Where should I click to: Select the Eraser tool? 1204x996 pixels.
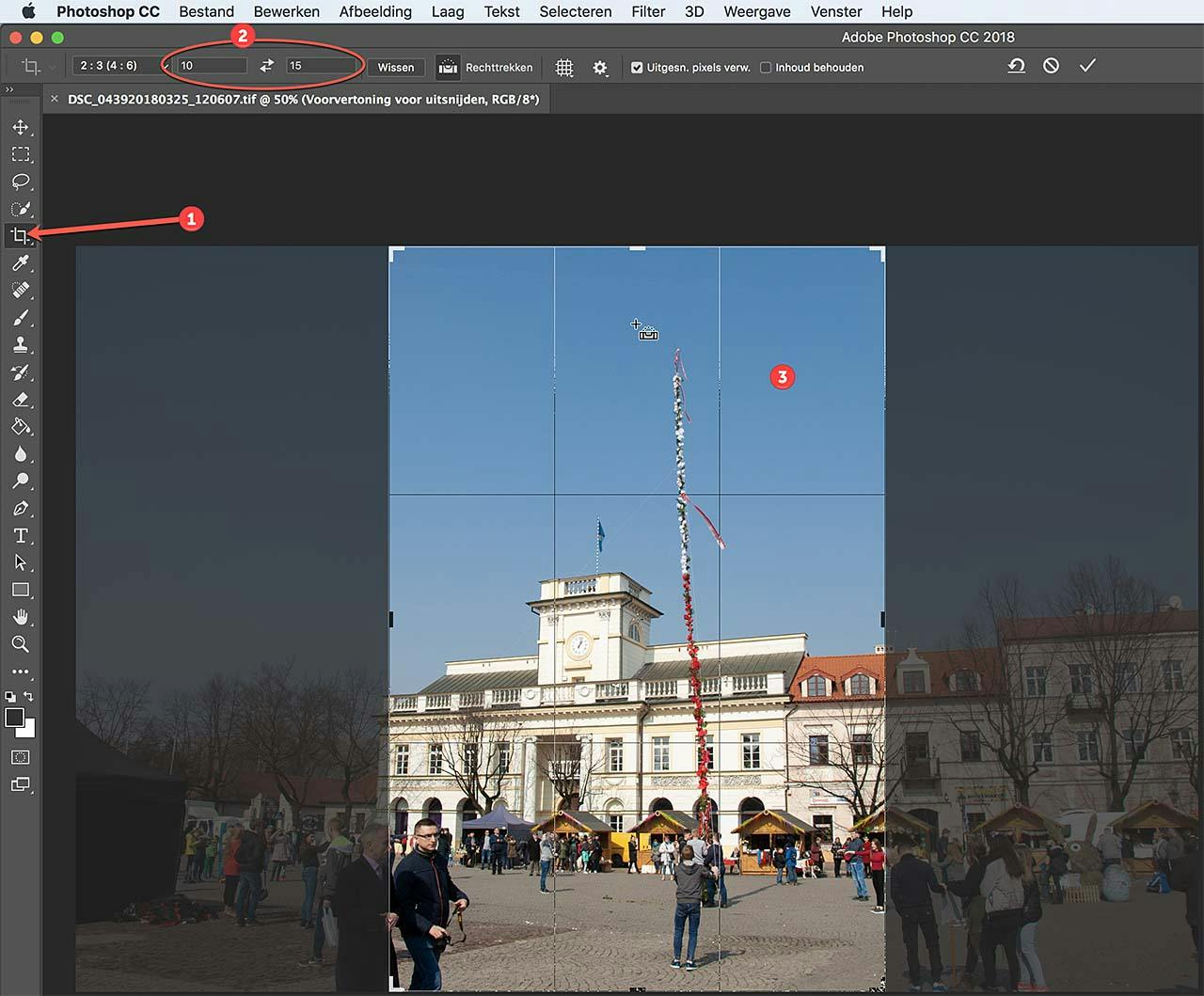[x=21, y=400]
